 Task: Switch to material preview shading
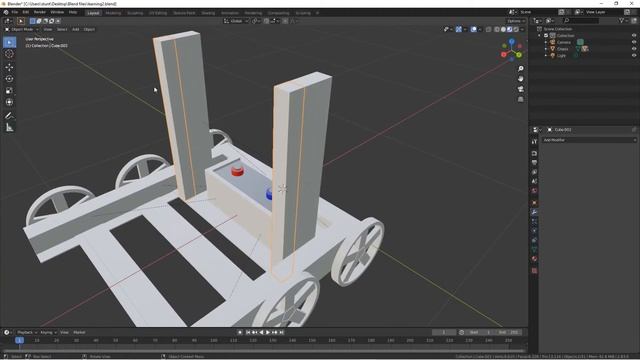click(x=510, y=29)
